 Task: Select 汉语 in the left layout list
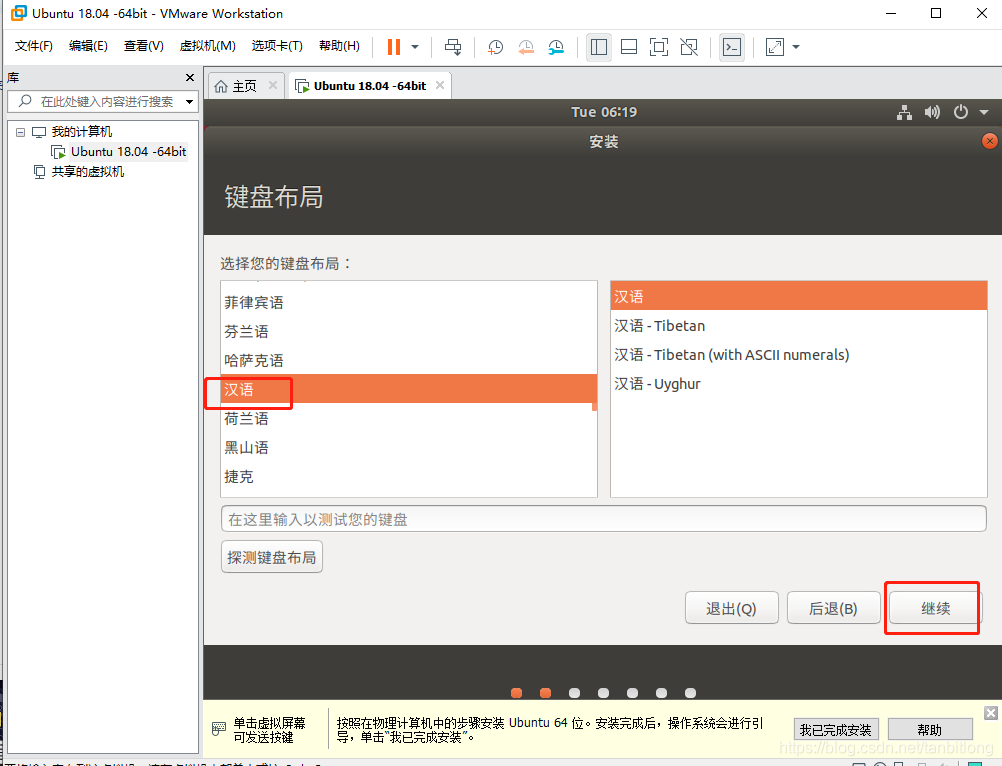(409, 389)
